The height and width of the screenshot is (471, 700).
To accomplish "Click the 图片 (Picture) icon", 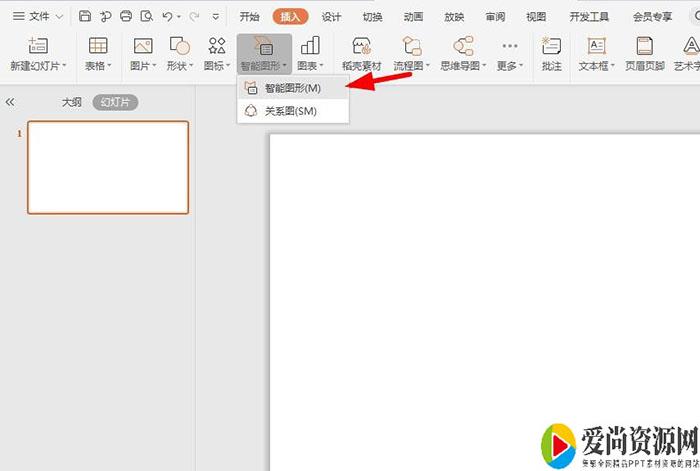I will (143, 46).
